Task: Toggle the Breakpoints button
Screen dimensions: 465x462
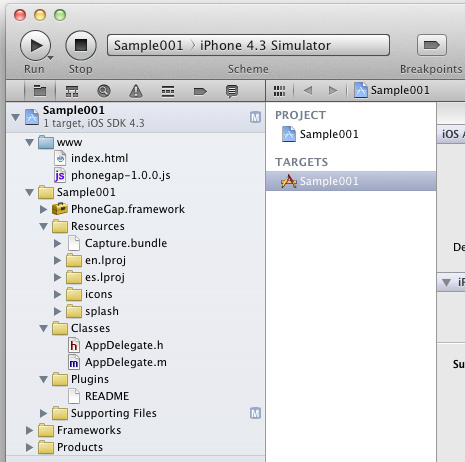Action: pos(432,45)
